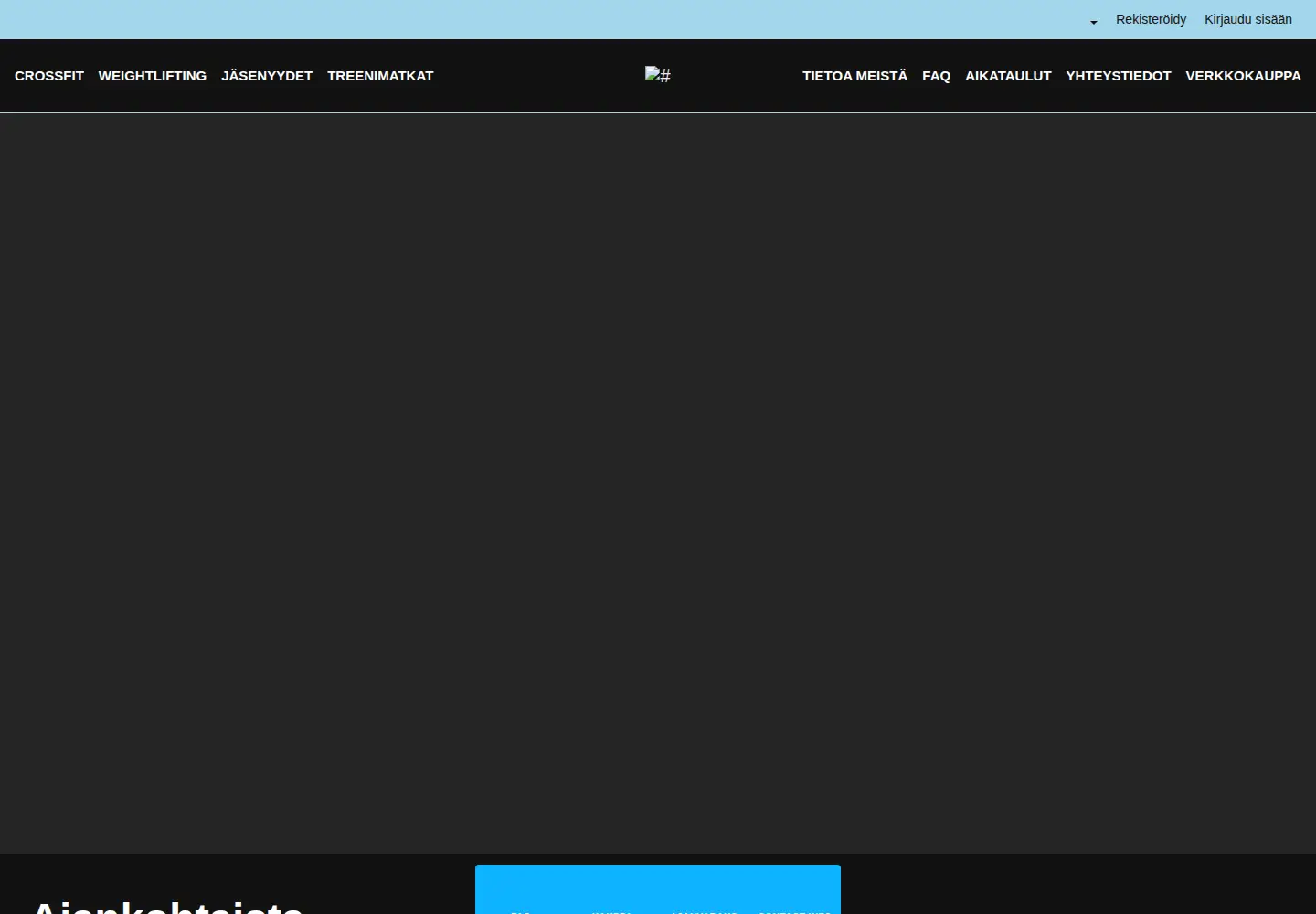The height and width of the screenshot is (914, 1316).
Task: Go to JÄSENYYDET page
Action: pyautogui.click(x=267, y=76)
